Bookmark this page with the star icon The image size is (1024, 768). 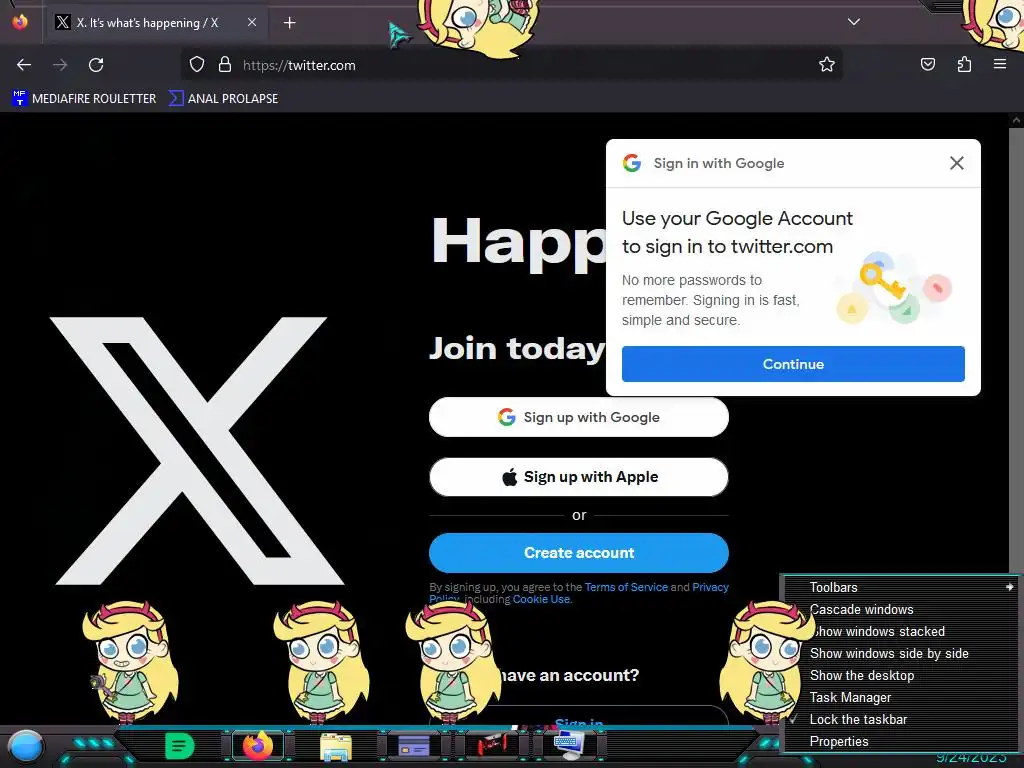pos(827,65)
